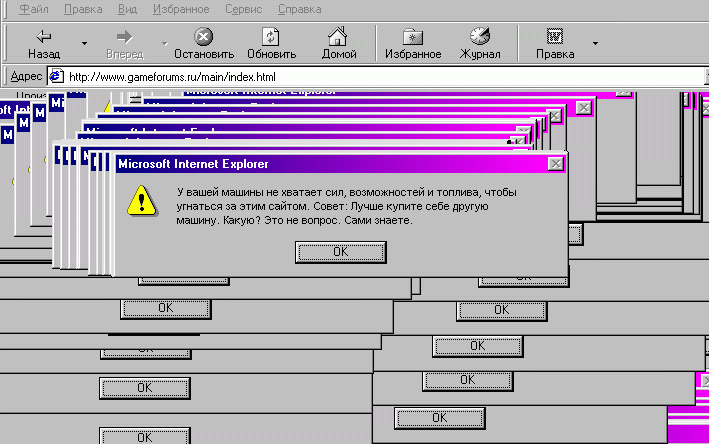Go home using the Домой icon
The image size is (709, 444).
(338, 37)
